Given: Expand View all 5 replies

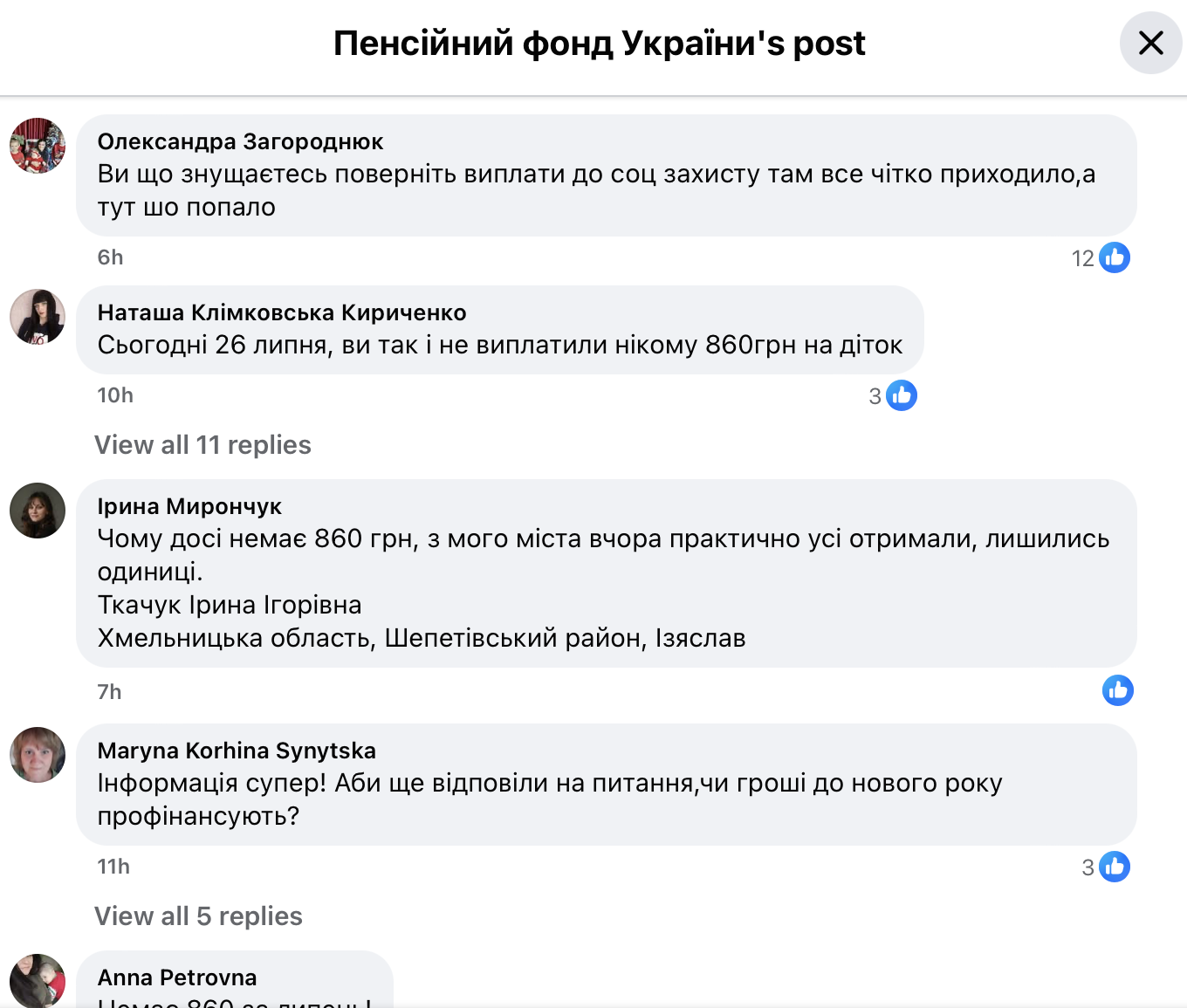Looking at the screenshot, I should pyautogui.click(x=198, y=916).
